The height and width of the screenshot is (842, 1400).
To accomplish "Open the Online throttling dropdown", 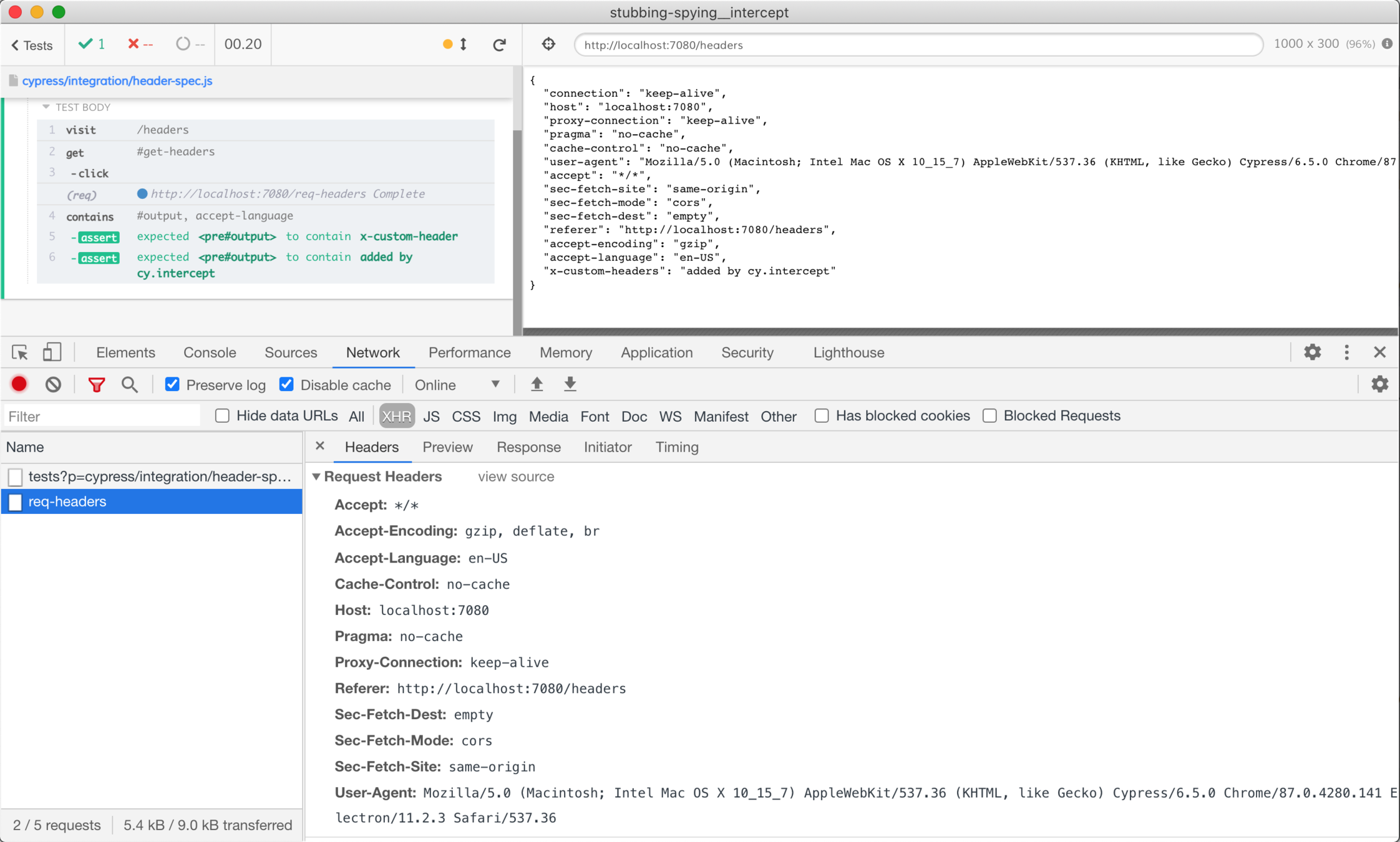I will (x=457, y=385).
